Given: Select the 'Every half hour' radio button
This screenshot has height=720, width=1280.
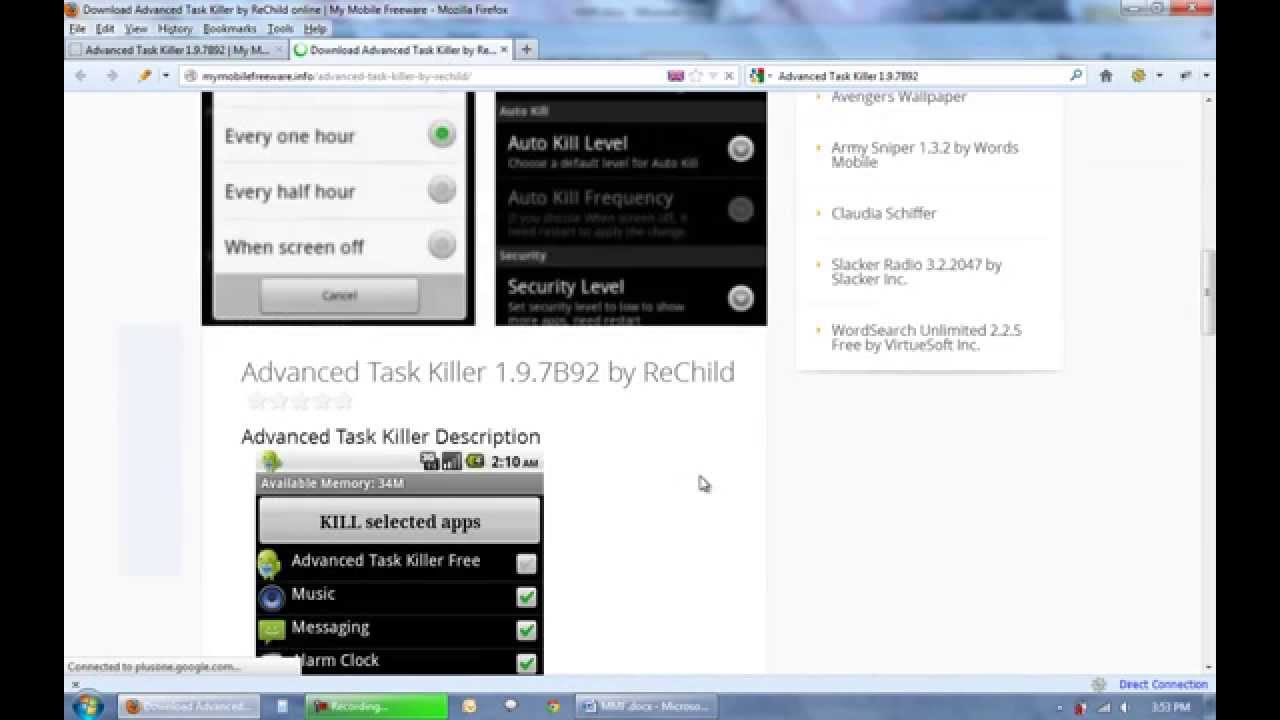Looking at the screenshot, I should (441, 190).
